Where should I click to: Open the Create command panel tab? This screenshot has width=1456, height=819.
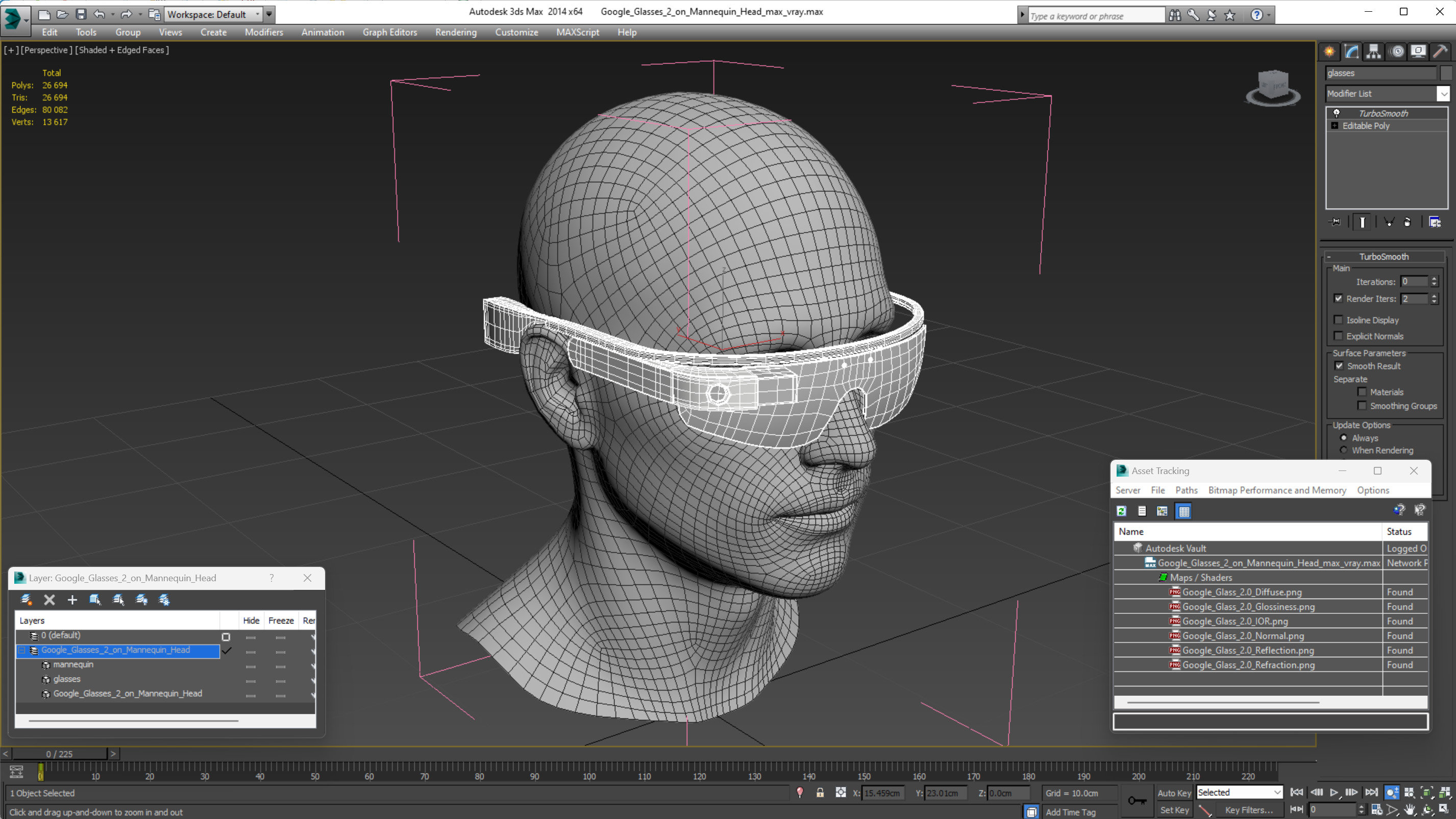pyautogui.click(x=1329, y=52)
